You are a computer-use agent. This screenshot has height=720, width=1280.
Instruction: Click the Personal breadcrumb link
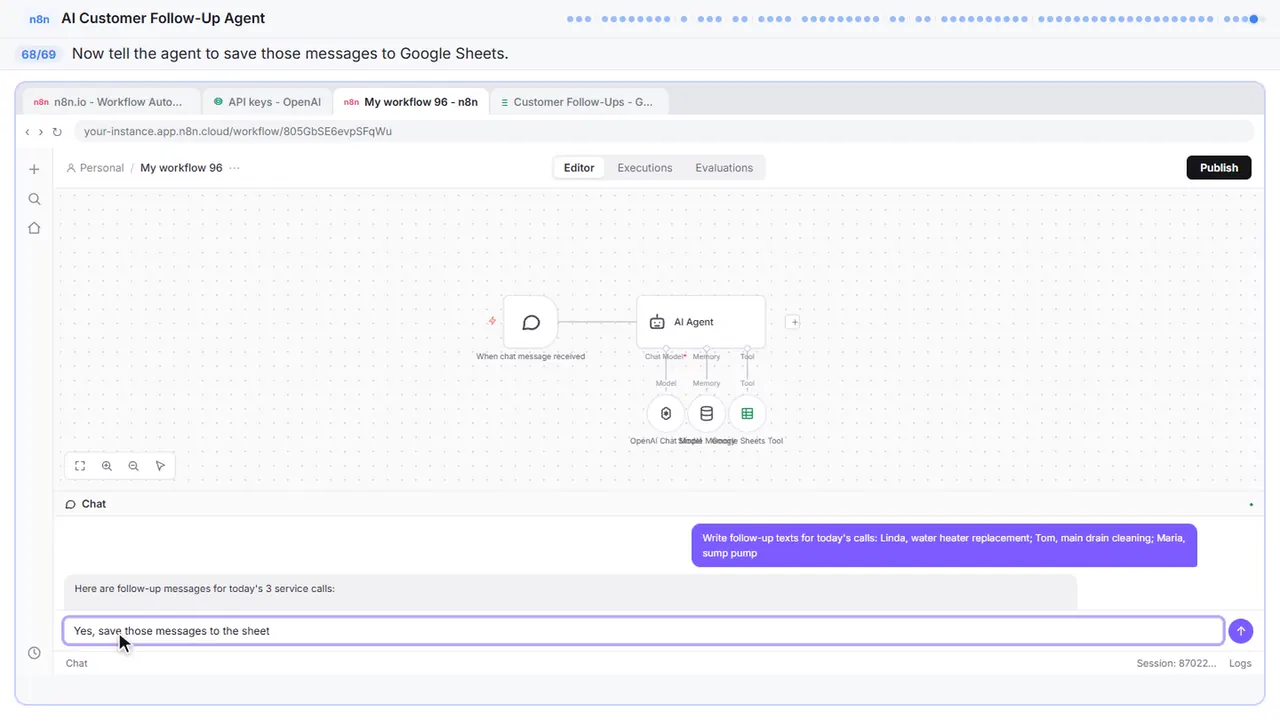[95, 168]
